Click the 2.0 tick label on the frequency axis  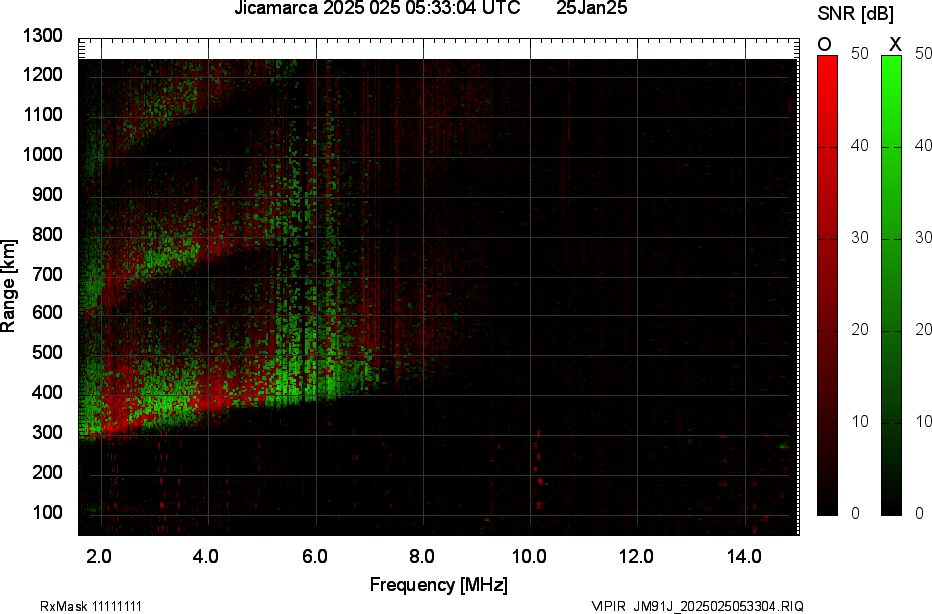99,557
